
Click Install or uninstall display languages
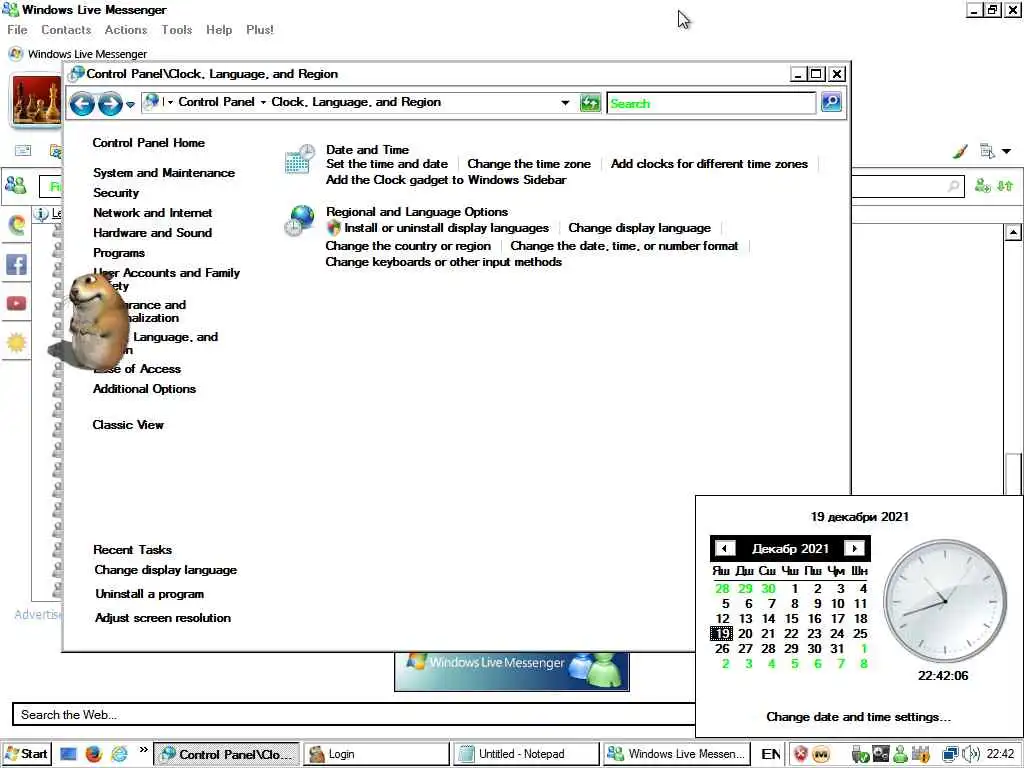(446, 228)
